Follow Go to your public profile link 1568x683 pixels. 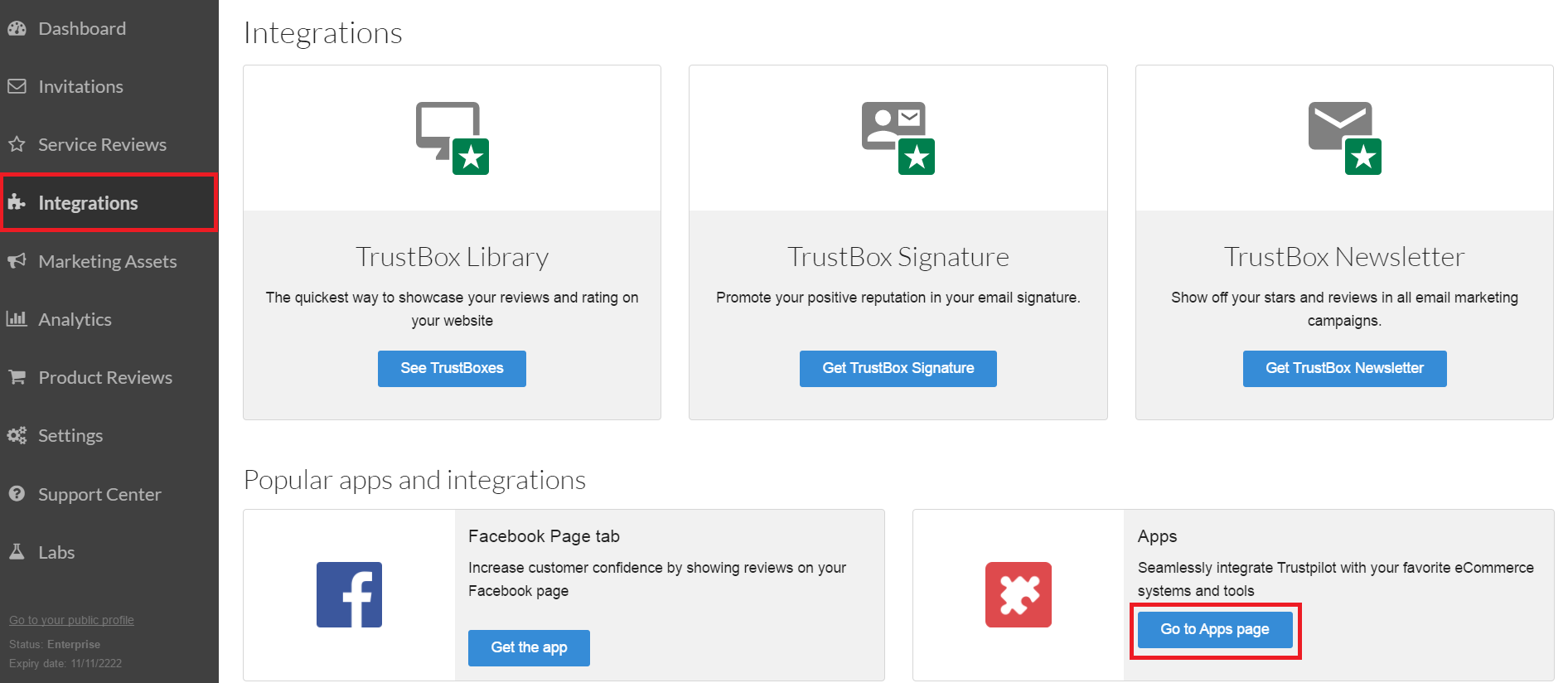point(71,620)
